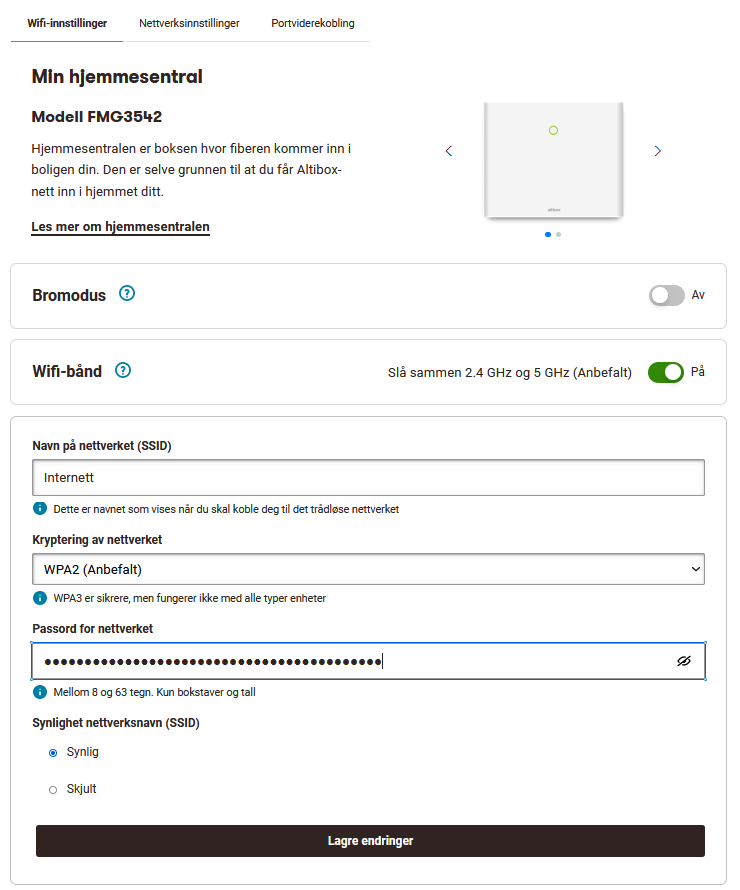The height and width of the screenshot is (890, 740).
Task: Click the info icon below password field
Action: 40,692
